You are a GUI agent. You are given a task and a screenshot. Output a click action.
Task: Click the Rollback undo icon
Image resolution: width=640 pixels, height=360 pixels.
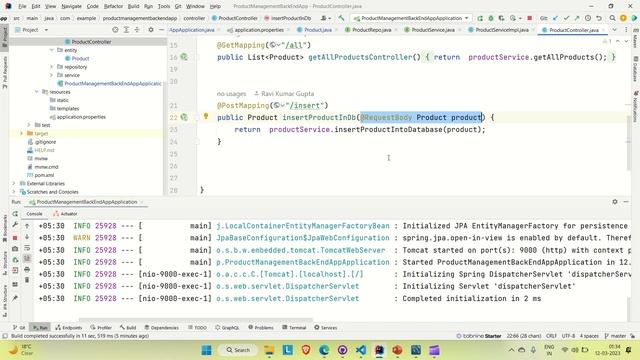click(599, 18)
